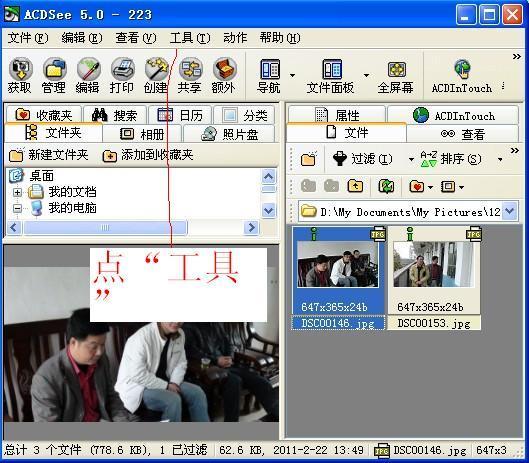The image size is (529, 463).
Task: Select the DSC00153.jpg thumbnail
Action: coord(435,278)
